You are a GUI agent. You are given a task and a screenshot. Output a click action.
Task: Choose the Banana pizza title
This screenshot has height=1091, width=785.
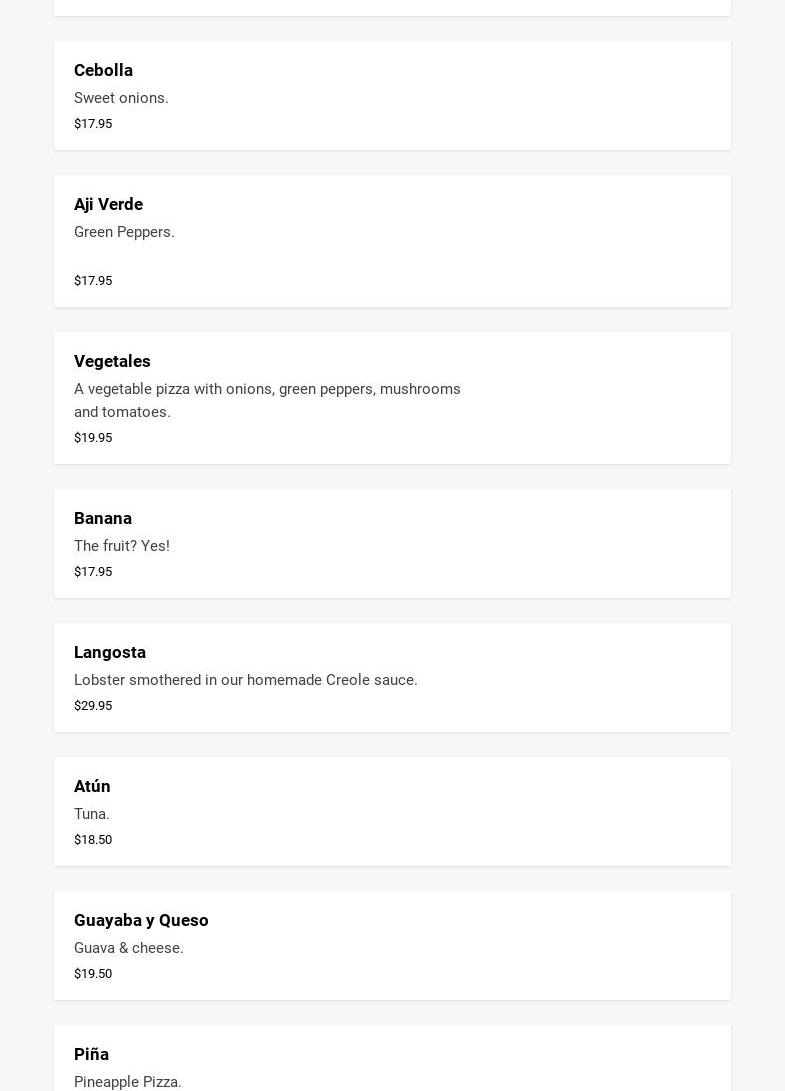tap(103, 518)
